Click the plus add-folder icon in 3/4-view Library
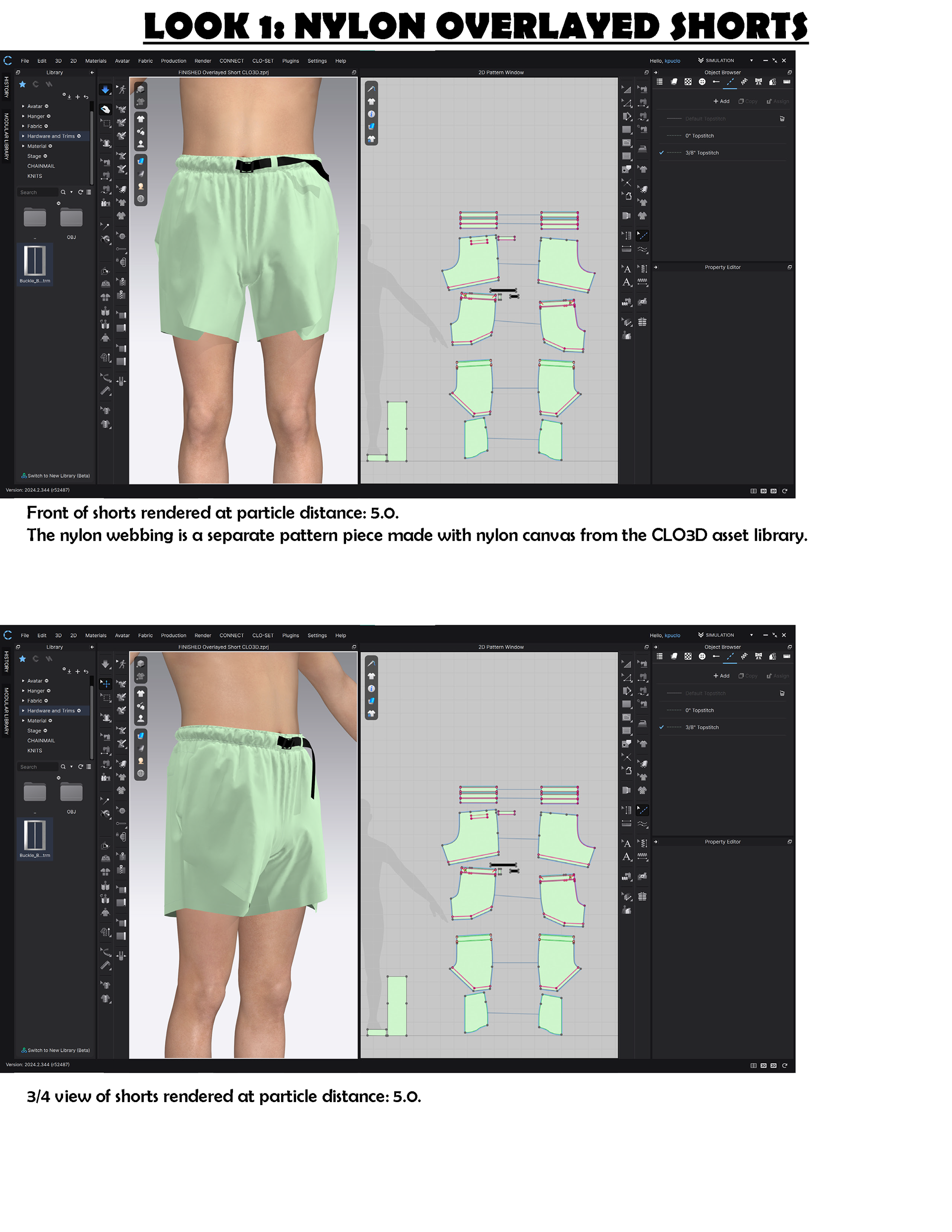 point(78,671)
